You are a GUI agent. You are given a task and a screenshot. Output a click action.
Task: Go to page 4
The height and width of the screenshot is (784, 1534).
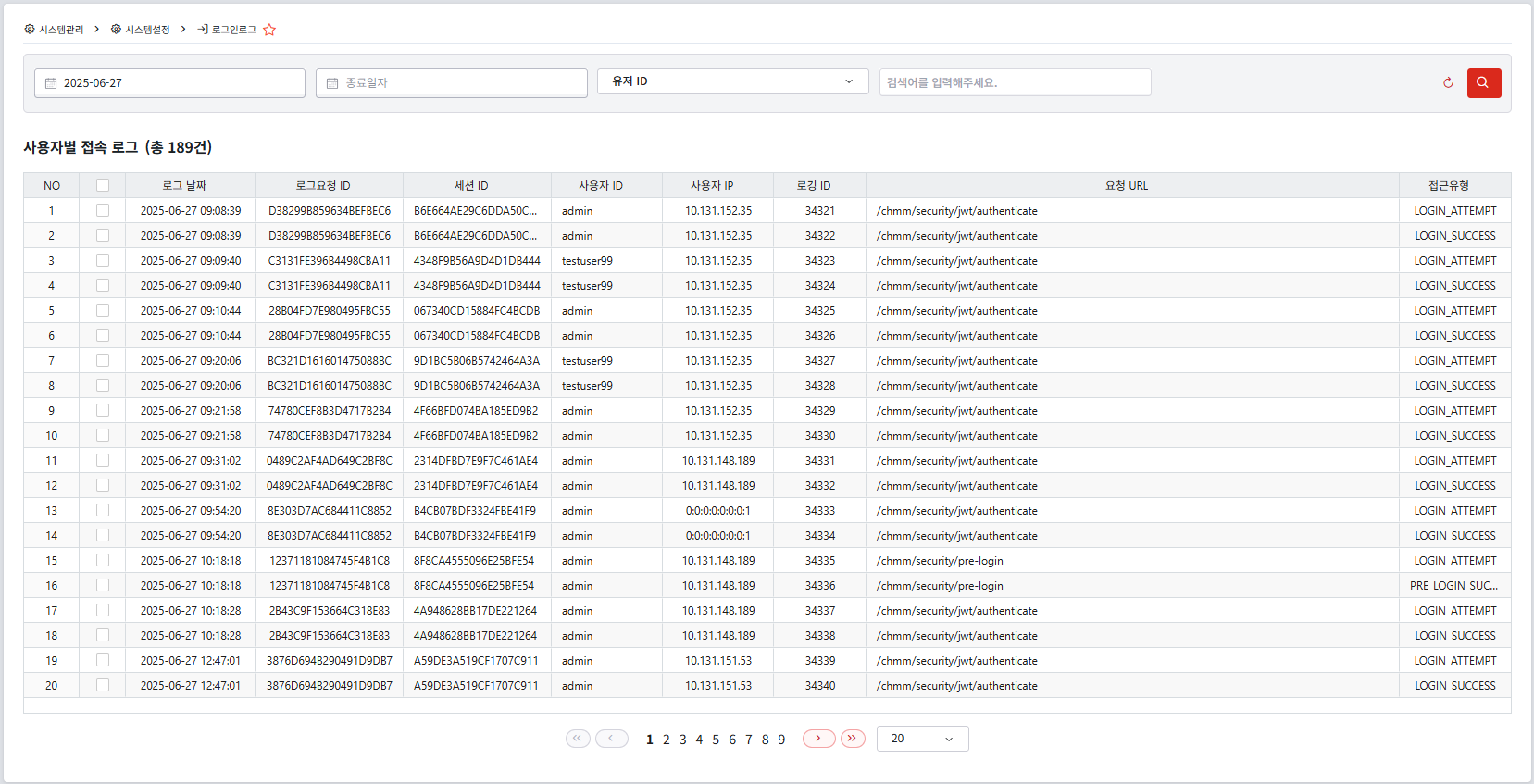(699, 740)
